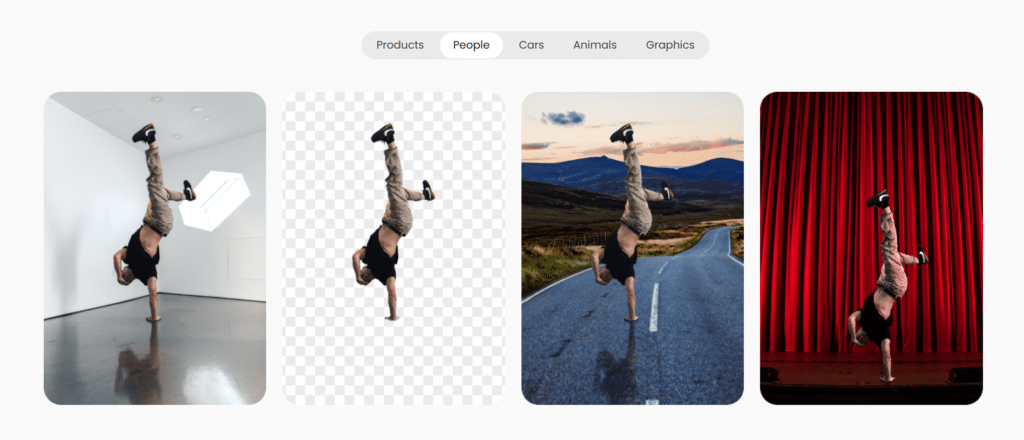
Task: Click the dark cloud in the sunset sky
Action: tap(564, 118)
